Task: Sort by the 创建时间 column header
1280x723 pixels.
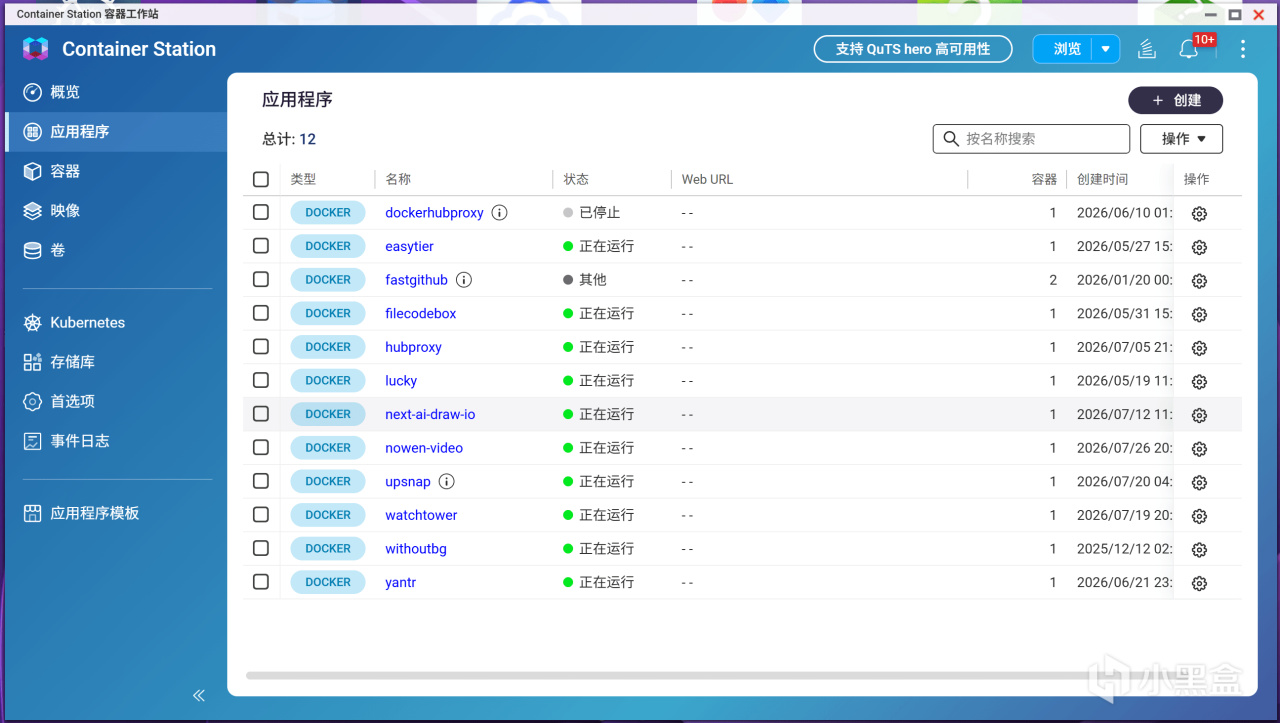Action: click(x=1102, y=179)
